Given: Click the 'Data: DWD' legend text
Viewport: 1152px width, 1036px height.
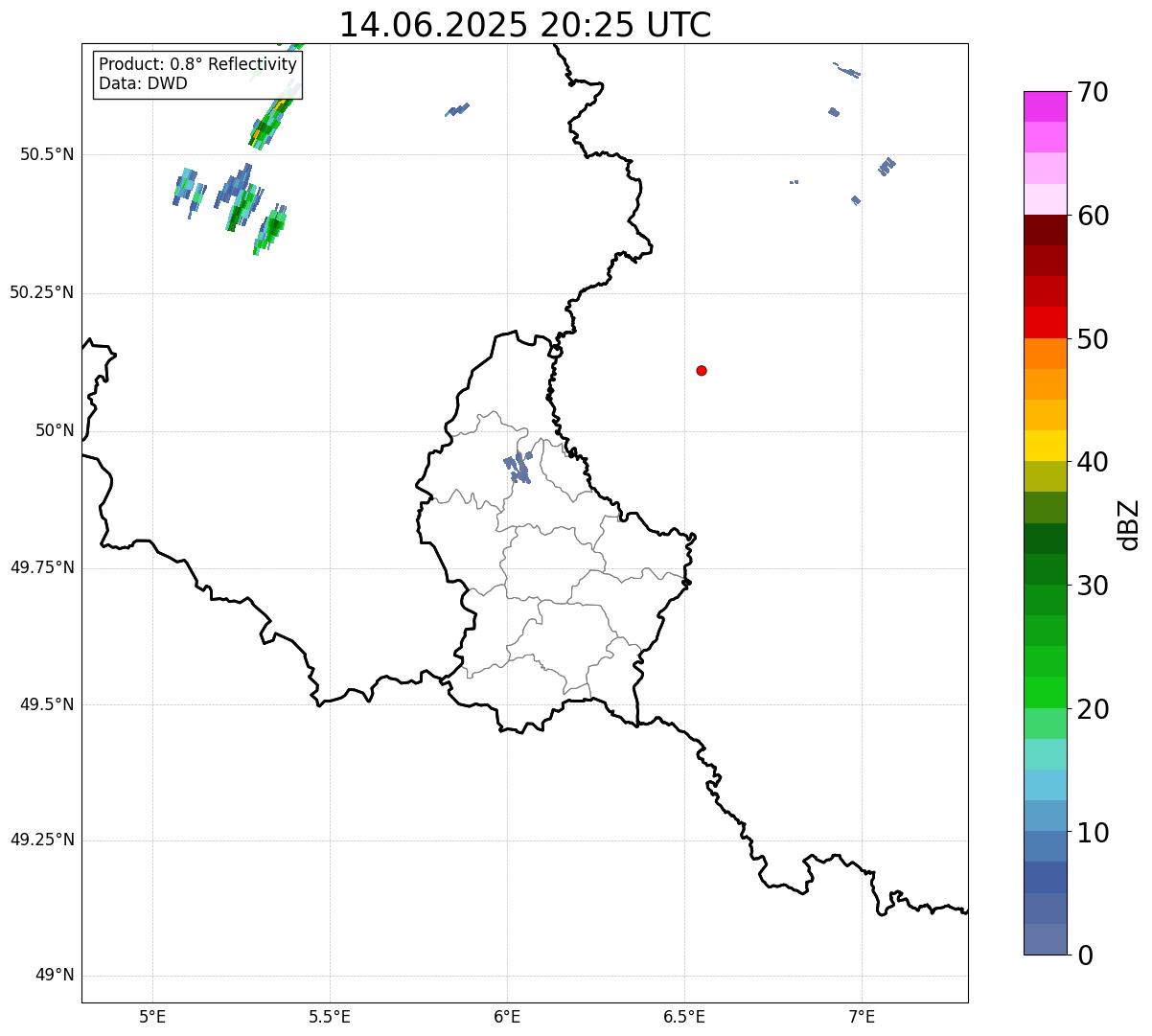Looking at the screenshot, I should coord(144,83).
